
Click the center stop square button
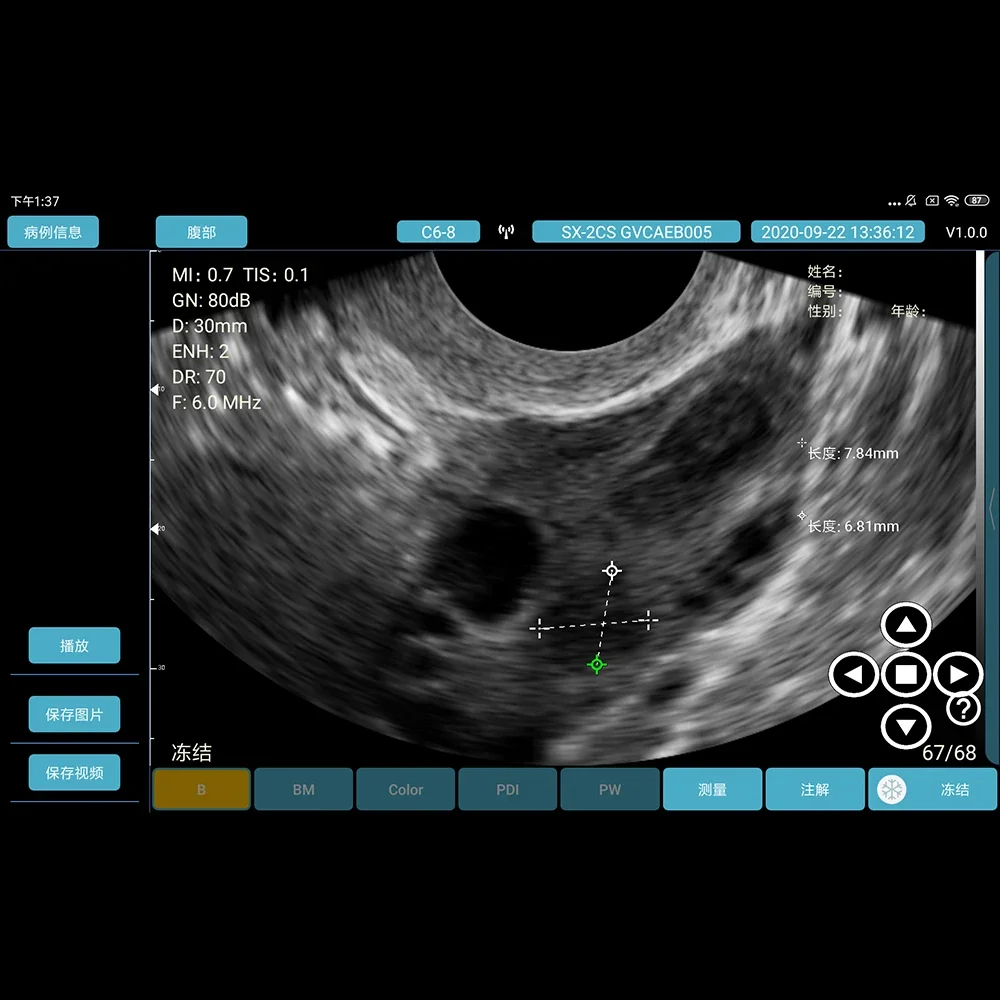tap(906, 674)
